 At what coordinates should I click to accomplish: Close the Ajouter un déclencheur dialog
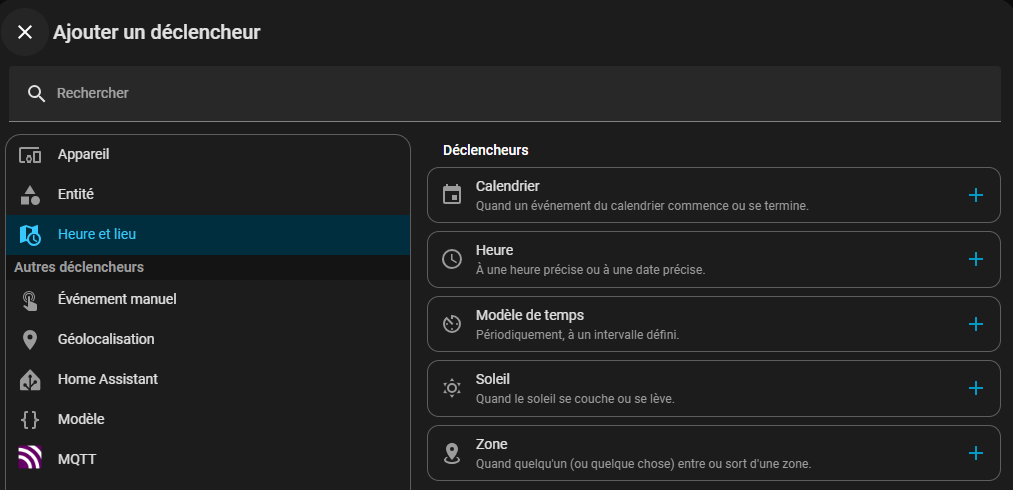click(25, 33)
